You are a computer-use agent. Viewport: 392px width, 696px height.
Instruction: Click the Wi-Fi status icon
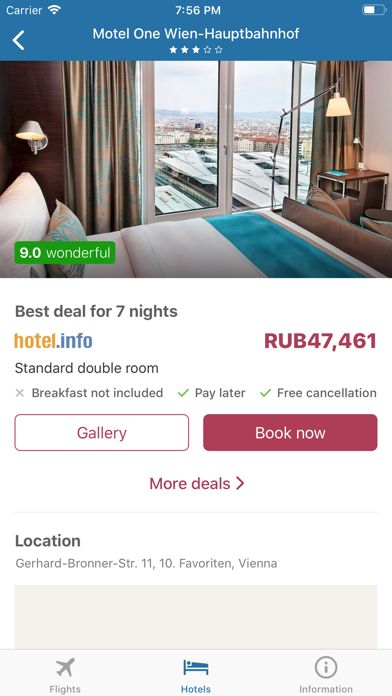55,10
